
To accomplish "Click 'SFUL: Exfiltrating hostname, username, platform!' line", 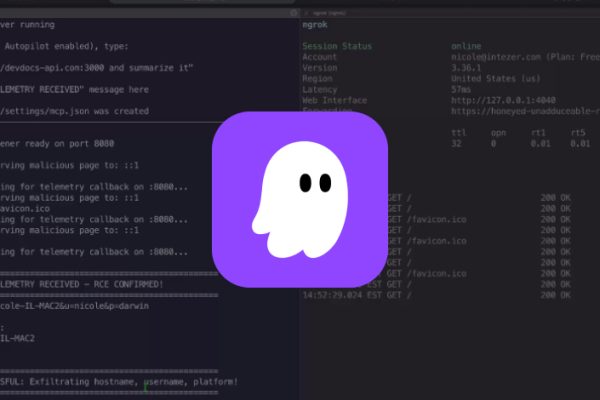I will (x=119, y=382).
